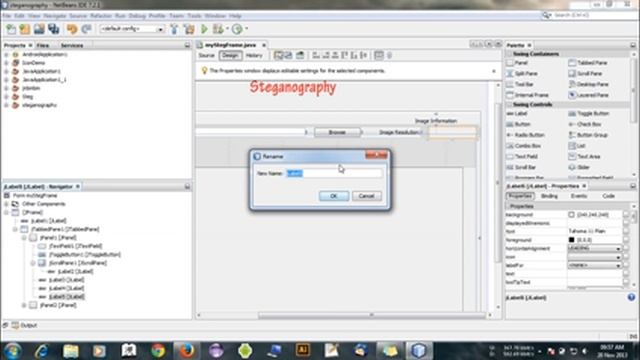The height and width of the screenshot is (360, 640).
Task: Click the New Project toolbar icon
Action: (x=25, y=29)
